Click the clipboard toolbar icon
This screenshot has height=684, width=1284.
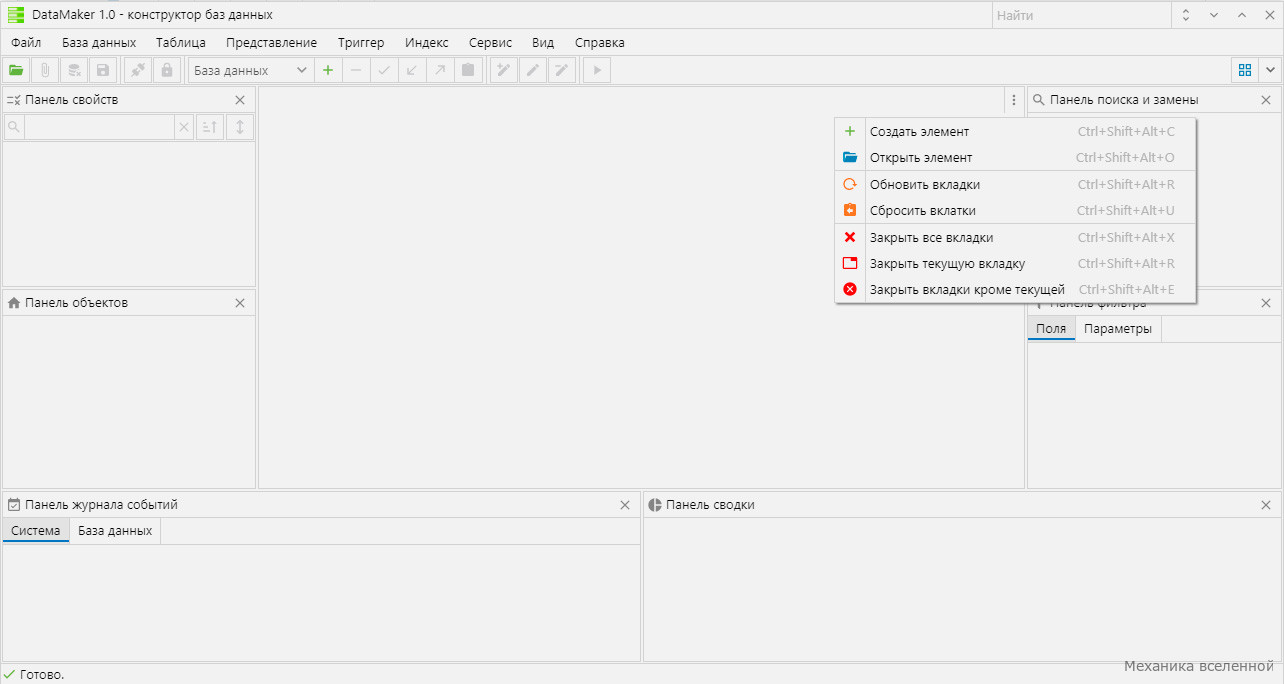468,70
